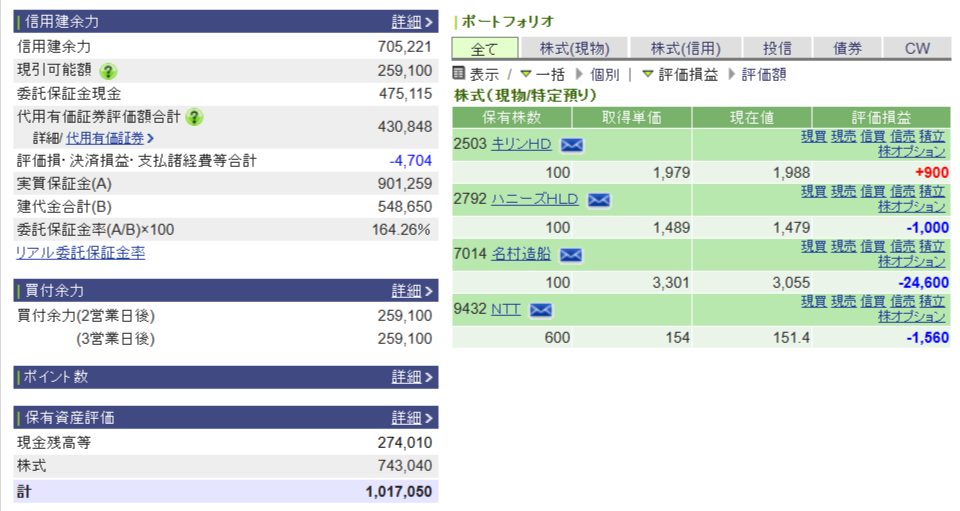Image resolution: width=960 pixels, height=511 pixels.
Task: Click 株オプション for キリンHD
Action: [x=912, y=152]
